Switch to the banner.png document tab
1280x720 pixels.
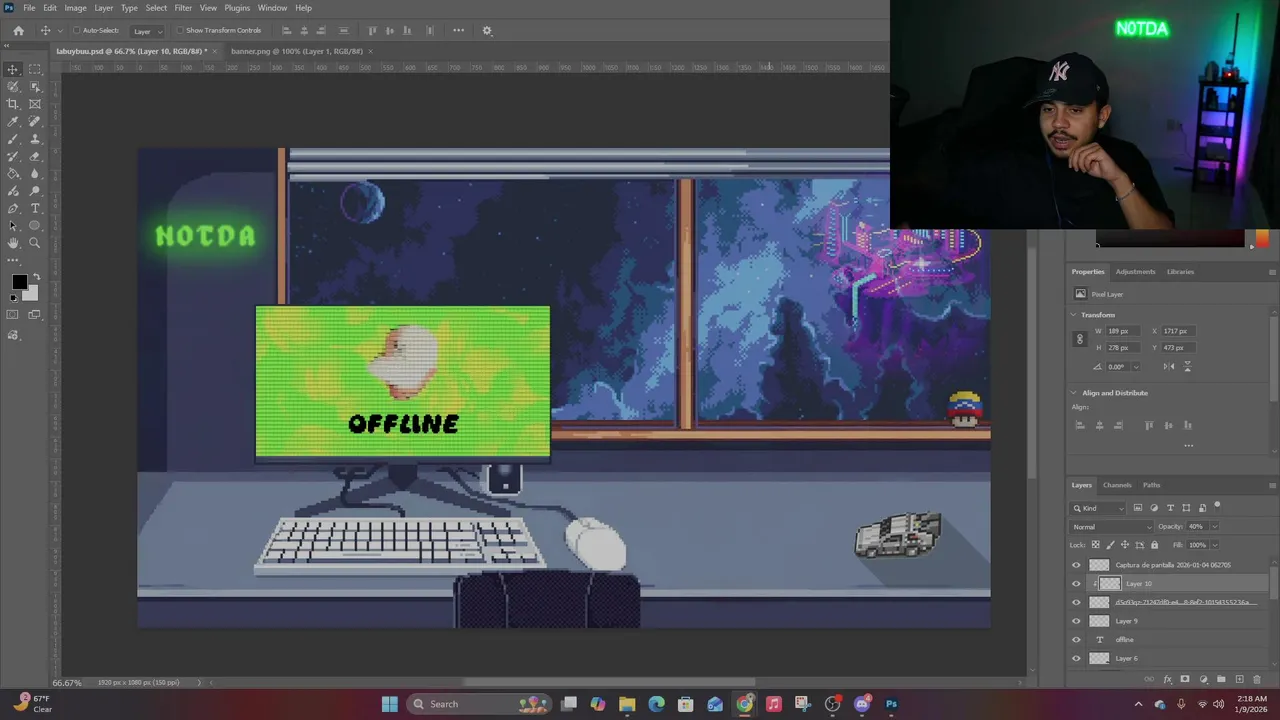pos(297,51)
